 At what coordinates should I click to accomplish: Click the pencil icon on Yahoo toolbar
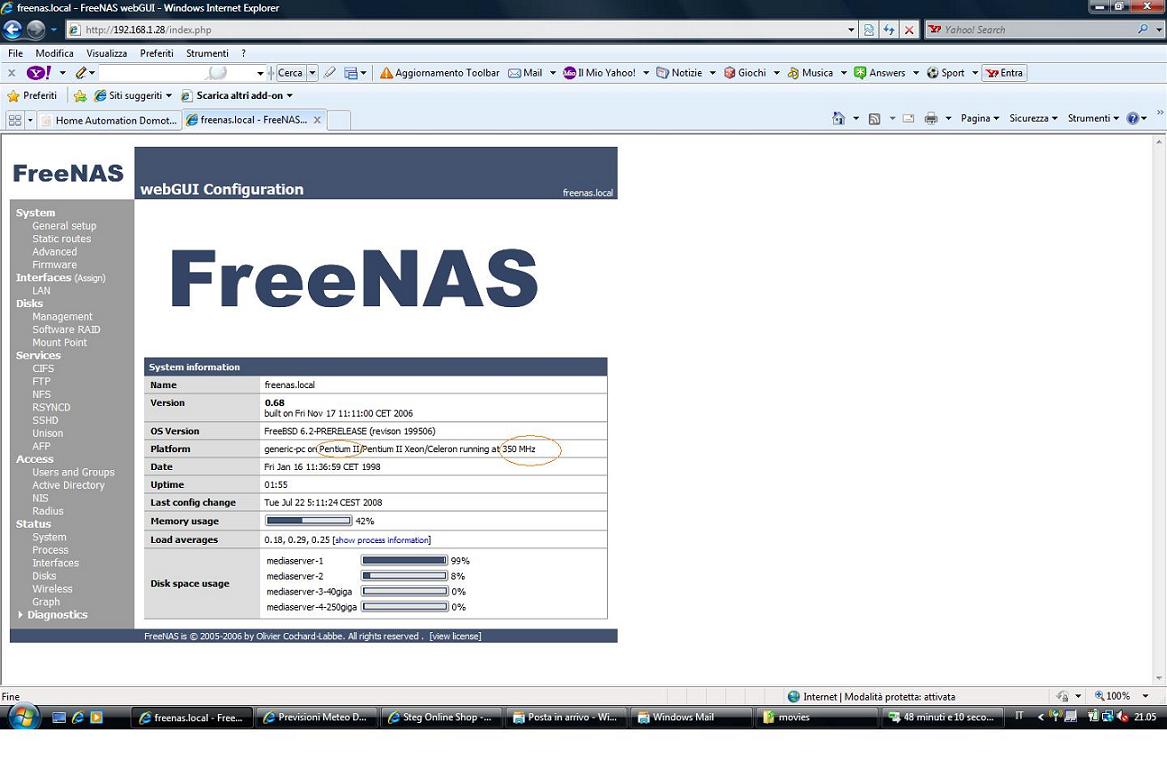point(81,73)
